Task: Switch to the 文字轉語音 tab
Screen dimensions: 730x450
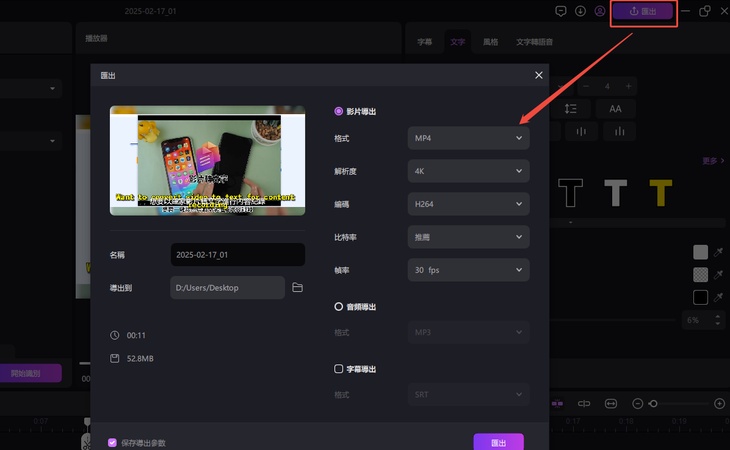Action: click(534, 42)
